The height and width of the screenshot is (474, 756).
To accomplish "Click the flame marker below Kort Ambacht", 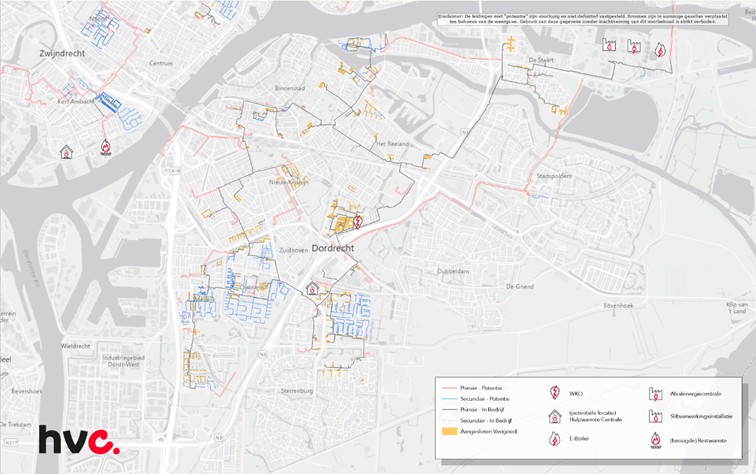I will coord(105,147).
